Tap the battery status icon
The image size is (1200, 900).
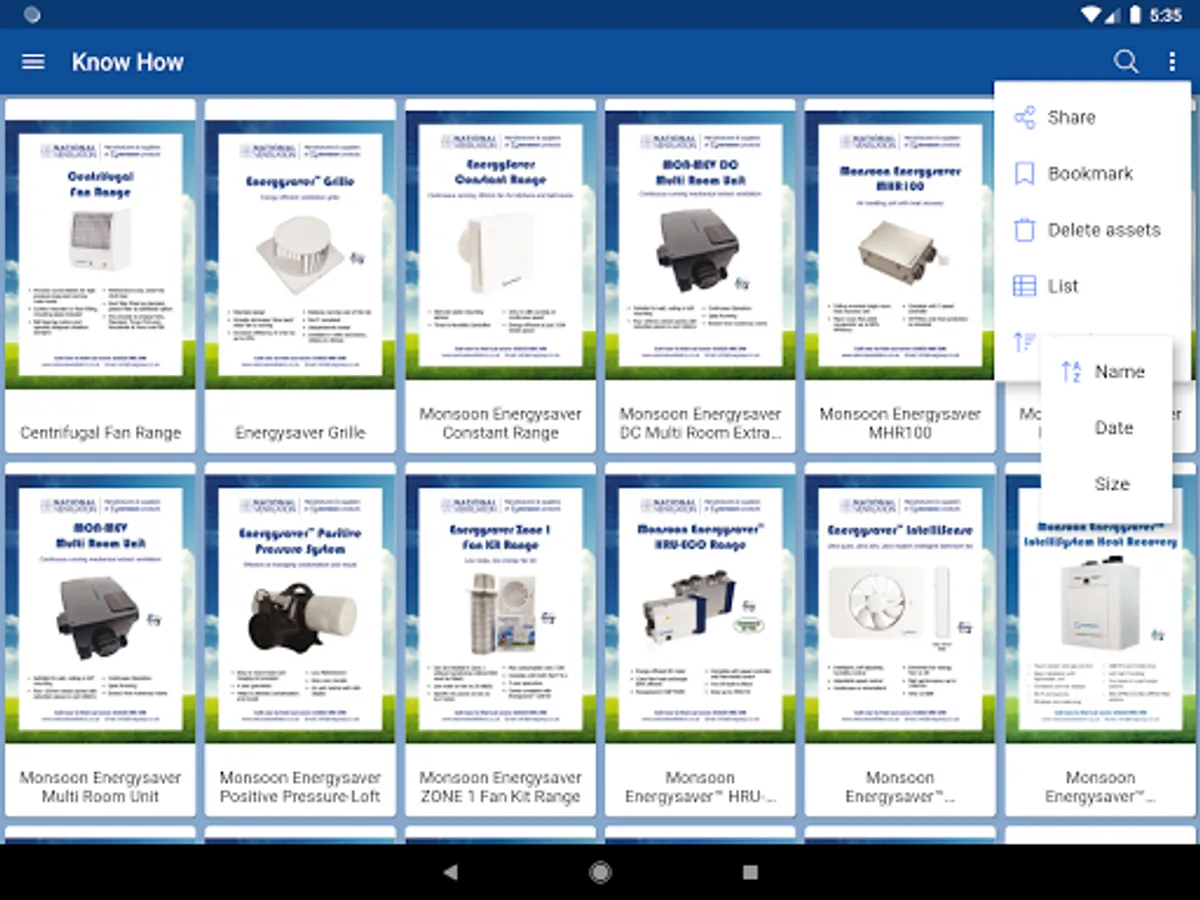(1135, 15)
